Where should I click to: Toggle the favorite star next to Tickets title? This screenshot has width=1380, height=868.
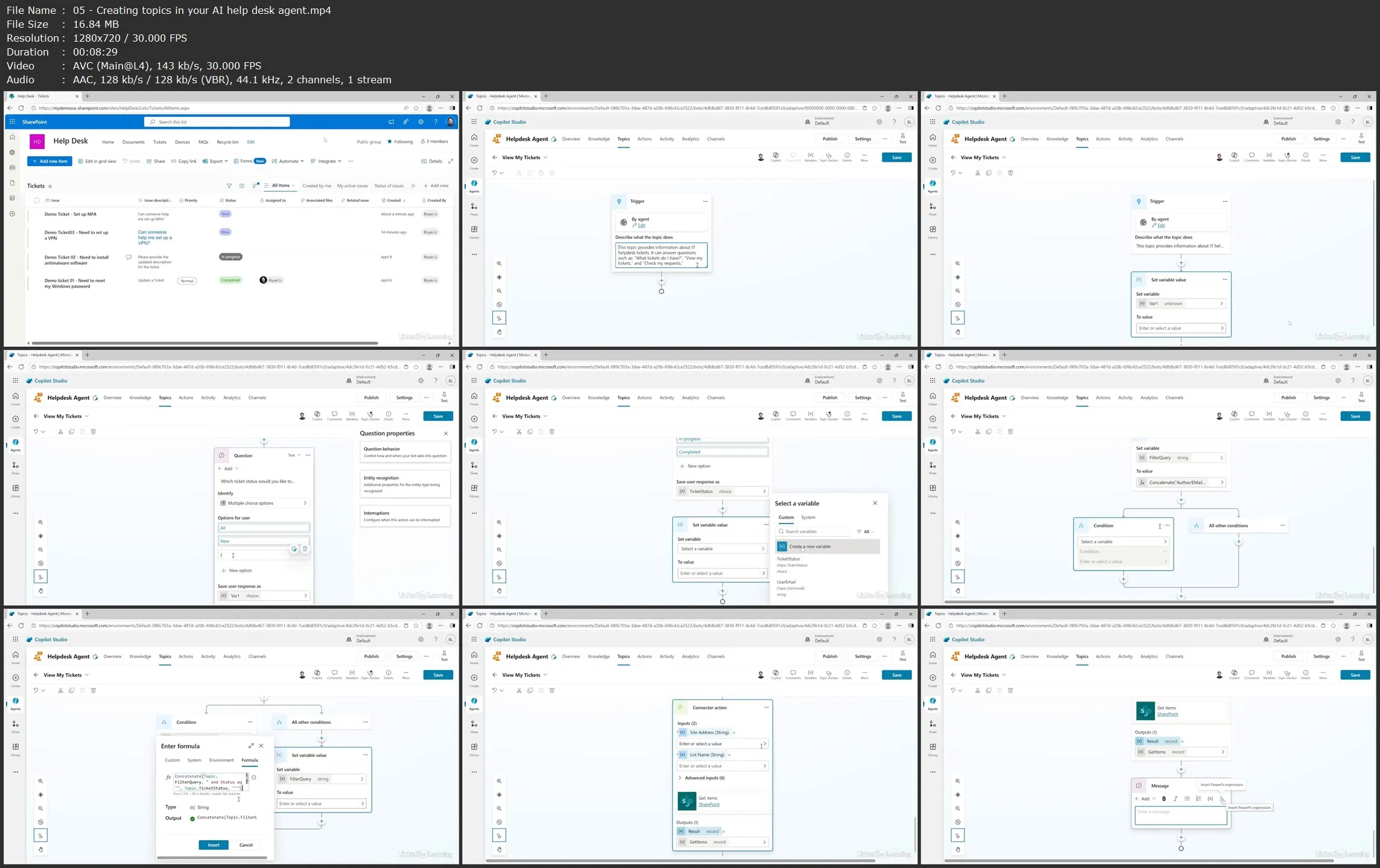(50, 186)
